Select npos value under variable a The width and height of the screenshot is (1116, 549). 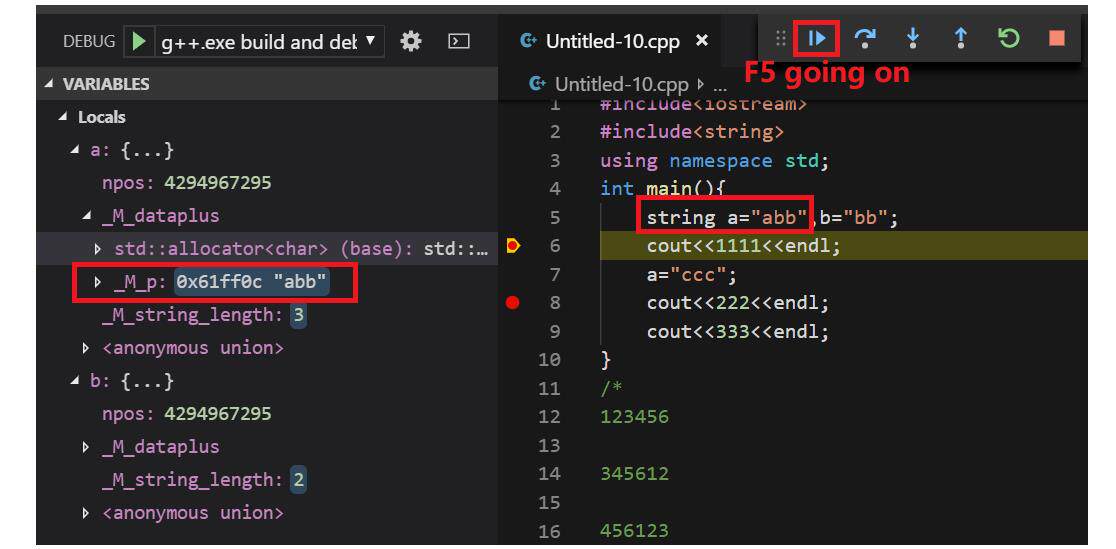[217, 182]
